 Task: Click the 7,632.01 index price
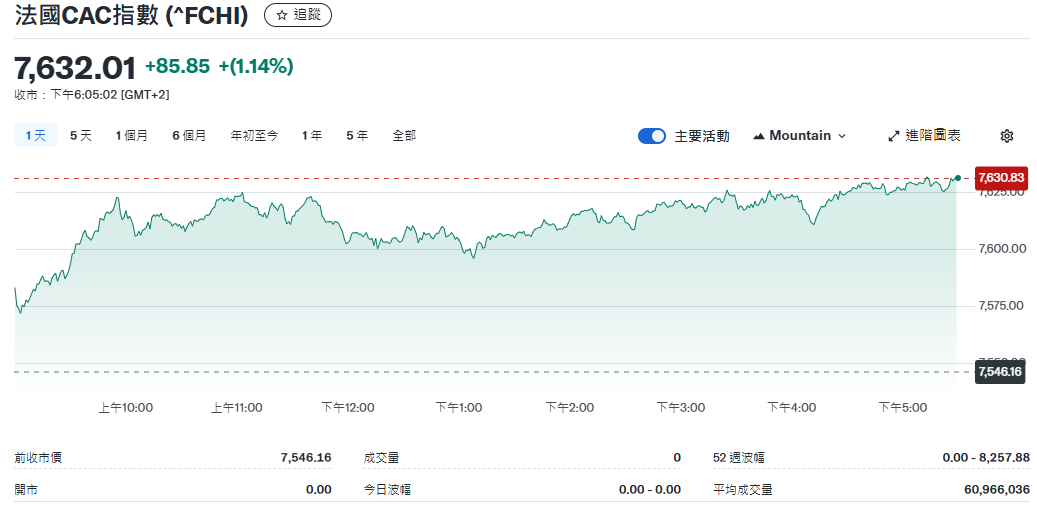pyautogui.click(x=75, y=68)
